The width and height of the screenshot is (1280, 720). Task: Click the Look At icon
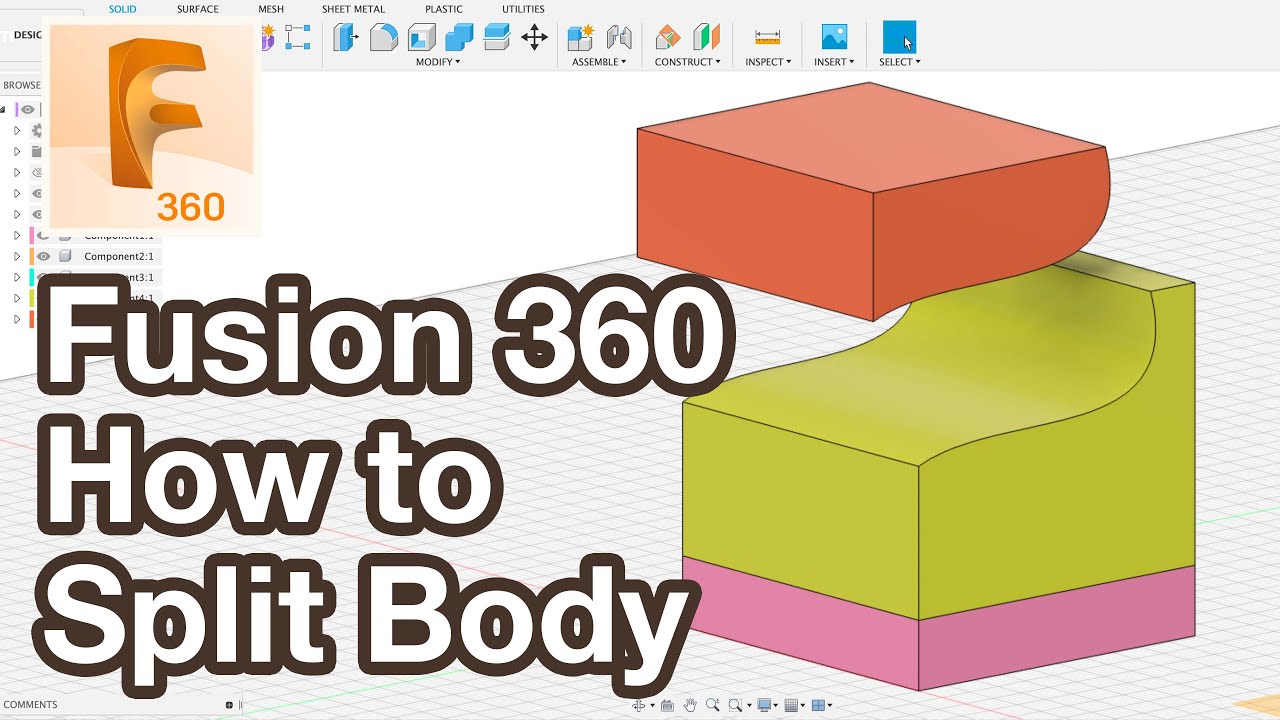pos(667,705)
